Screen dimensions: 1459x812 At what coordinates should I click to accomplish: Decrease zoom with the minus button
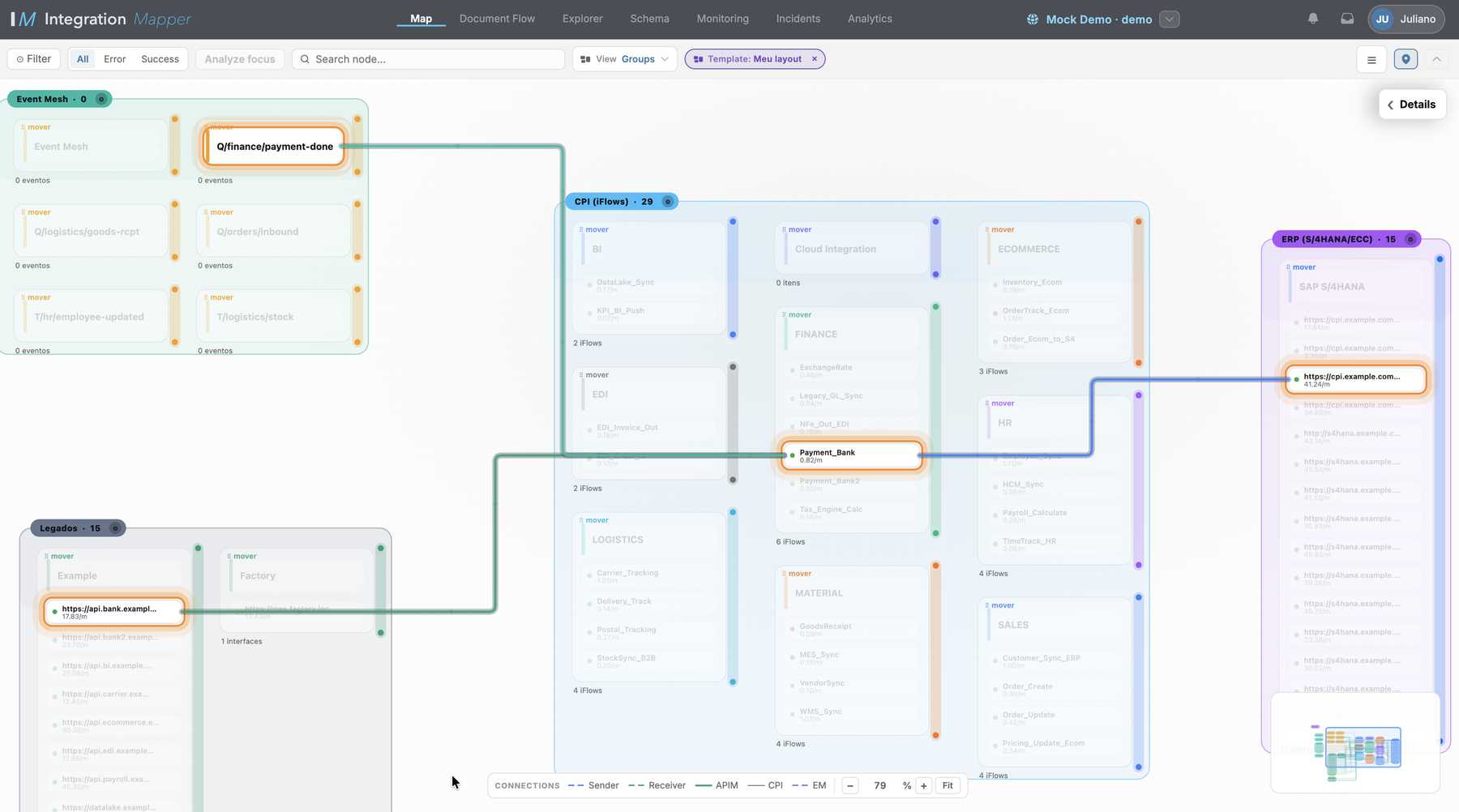pyautogui.click(x=849, y=785)
